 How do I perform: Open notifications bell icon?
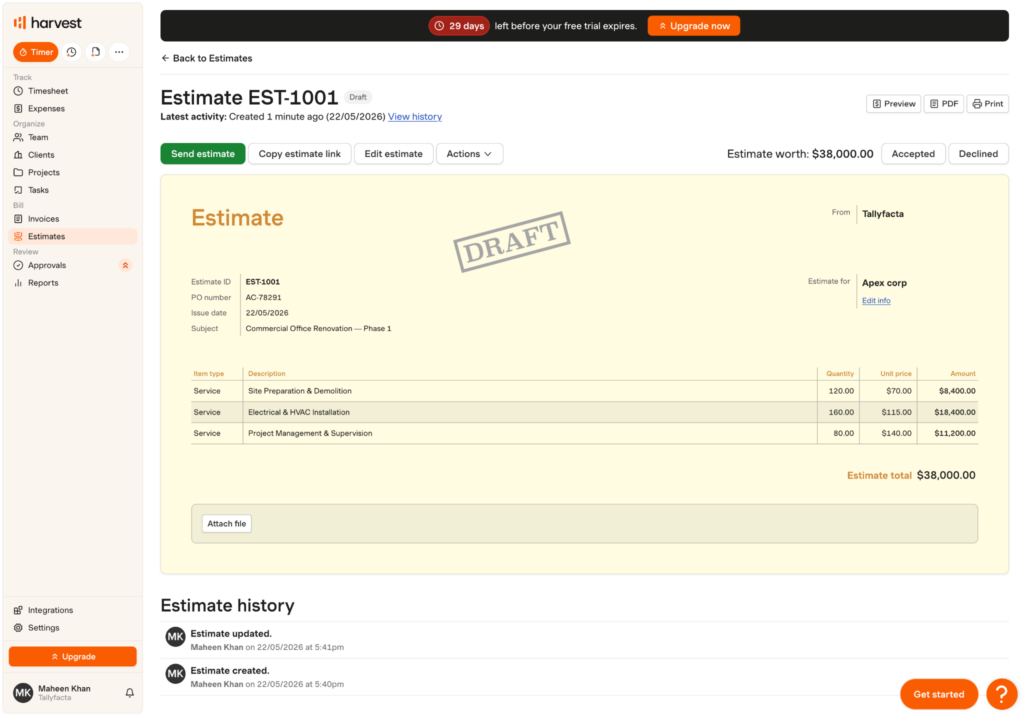[129, 692]
